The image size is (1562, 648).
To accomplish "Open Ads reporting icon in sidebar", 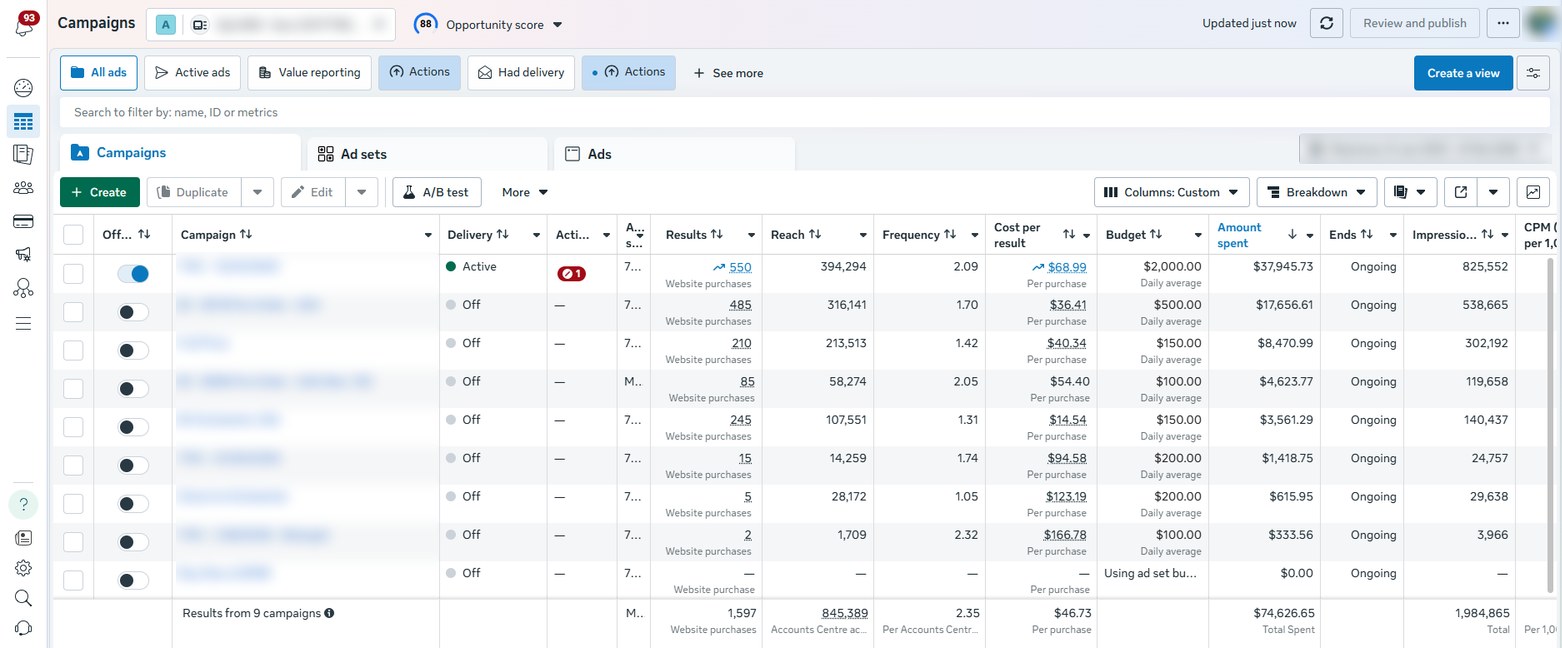I will tap(23, 154).
